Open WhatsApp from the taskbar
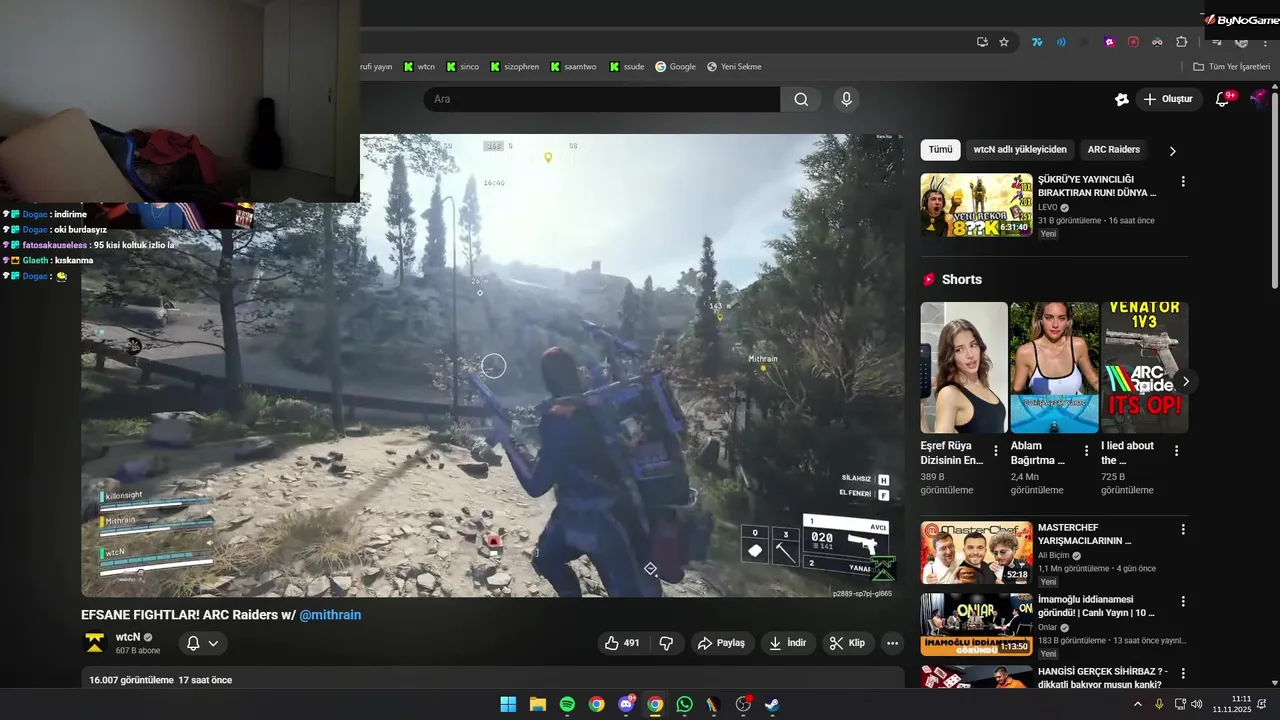 [684, 704]
